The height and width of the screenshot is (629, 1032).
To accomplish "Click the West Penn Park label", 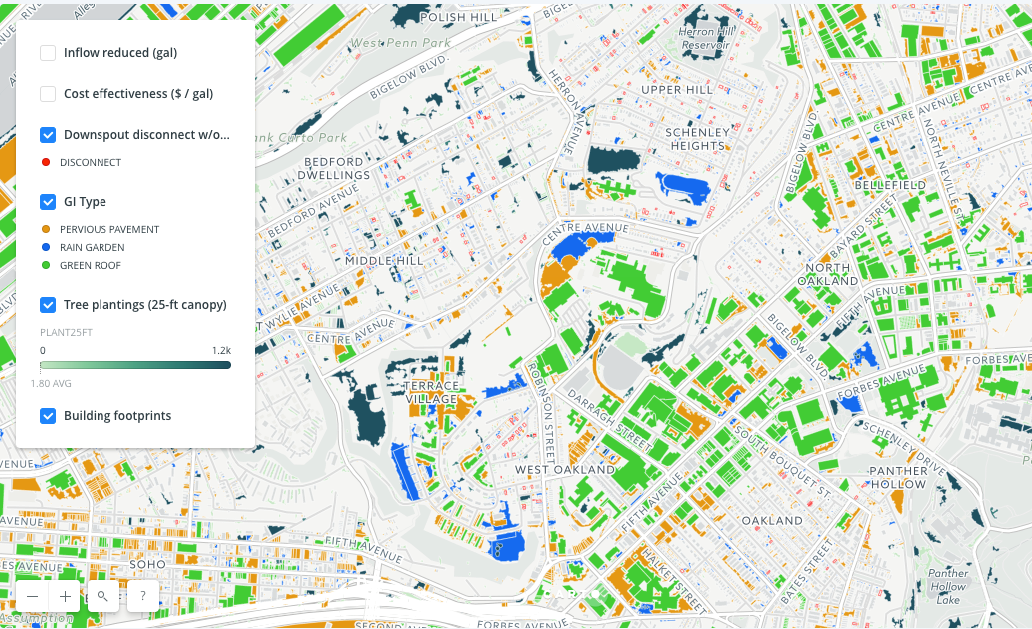I will click(401, 43).
